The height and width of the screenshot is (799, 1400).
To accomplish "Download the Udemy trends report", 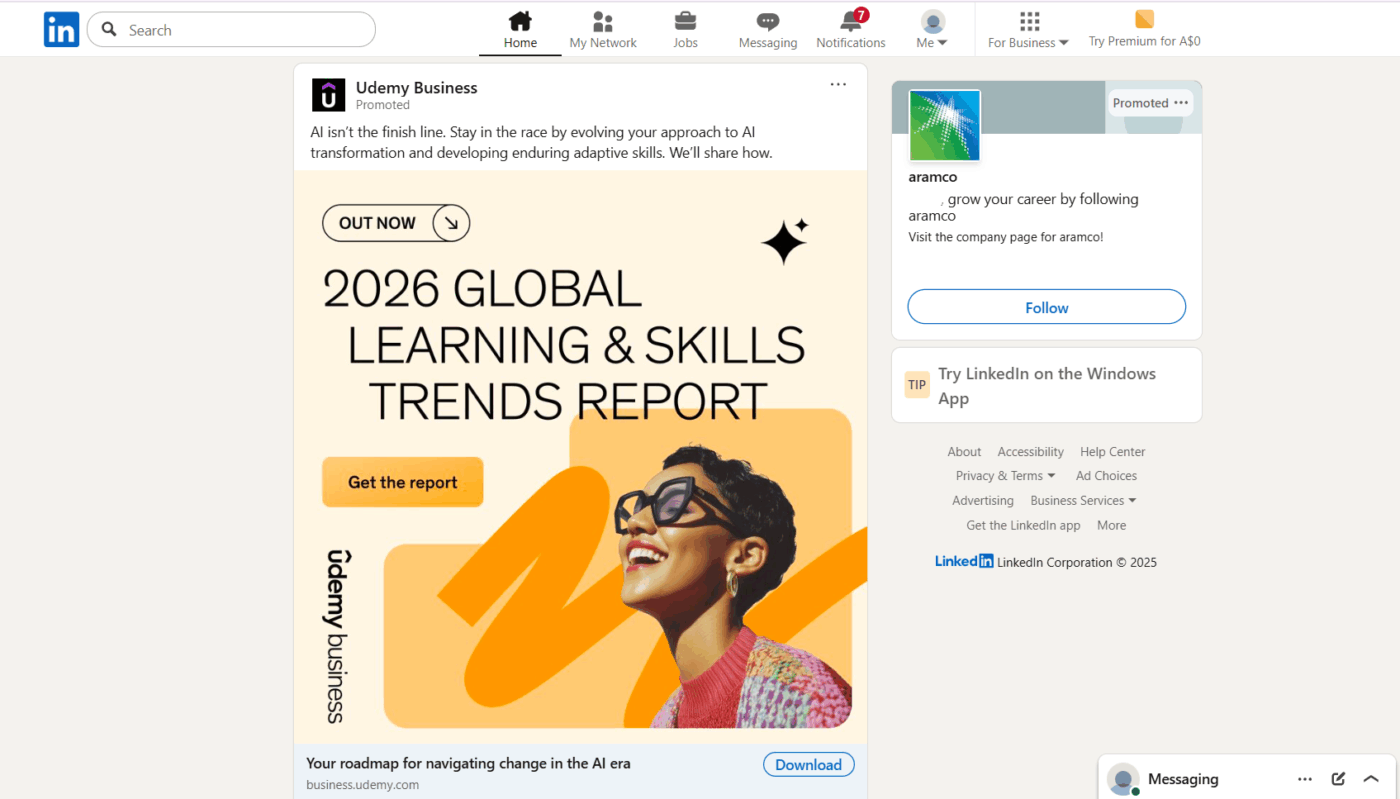I will [x=808, y=764].
